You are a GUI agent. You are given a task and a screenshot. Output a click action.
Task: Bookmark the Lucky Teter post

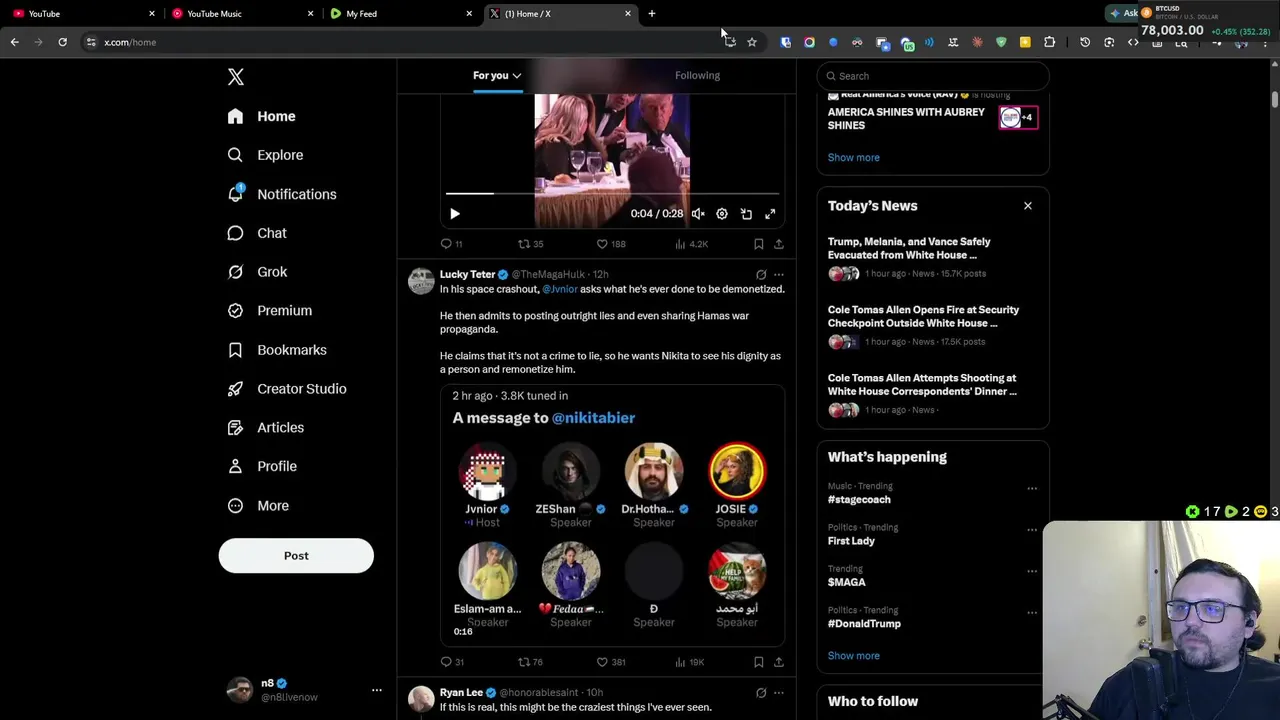(x=758, y=662)
